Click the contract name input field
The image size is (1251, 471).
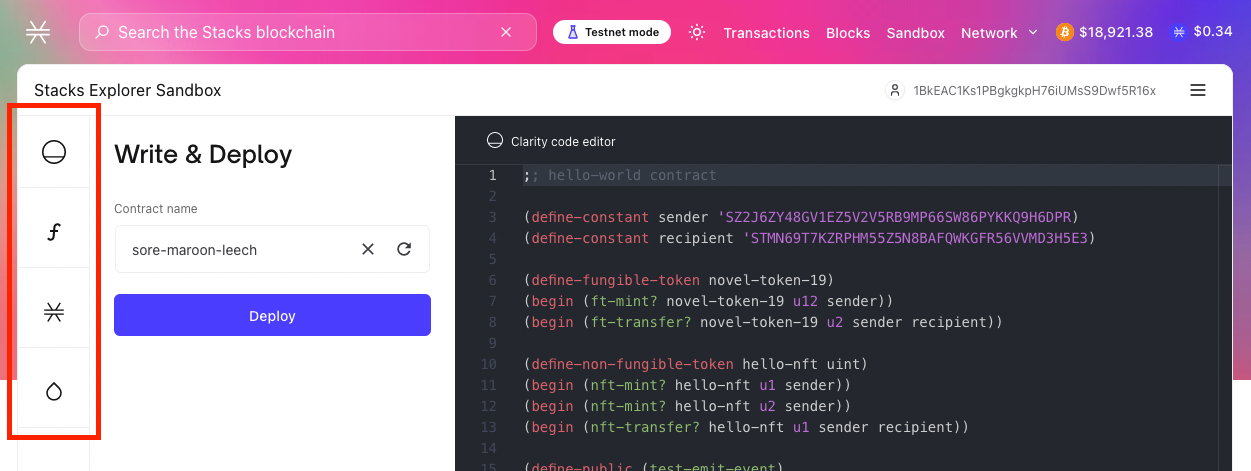272,249
